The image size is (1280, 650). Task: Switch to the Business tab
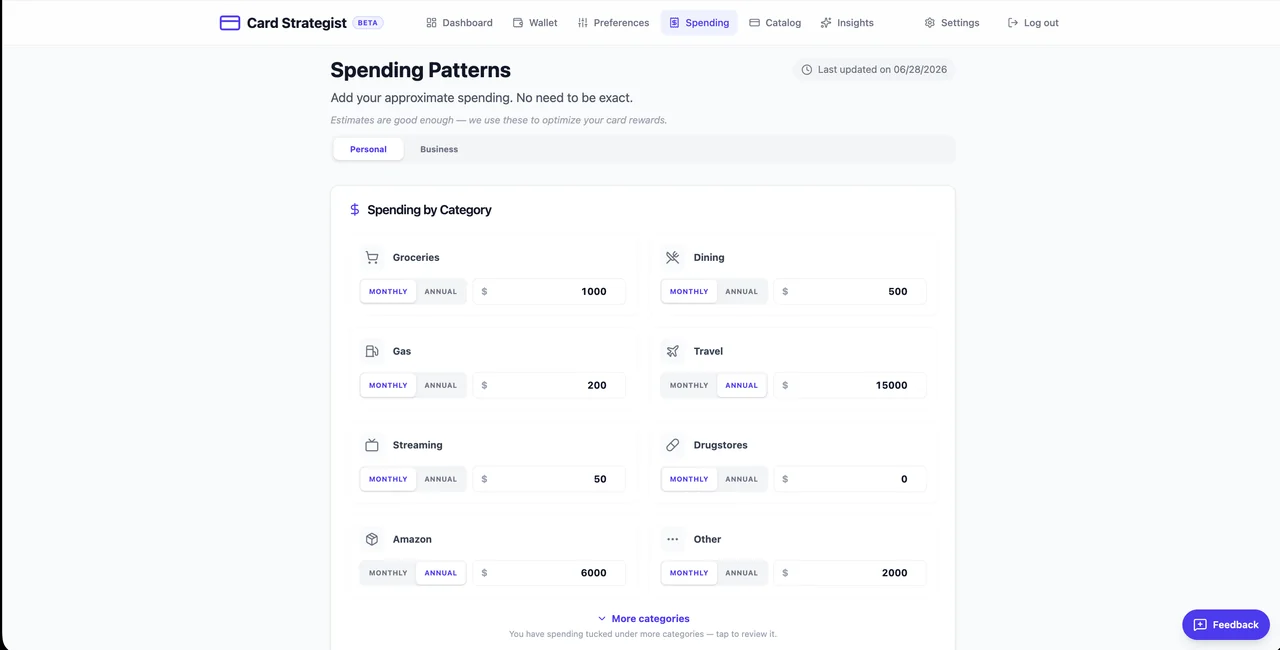(x=439, y=149)
